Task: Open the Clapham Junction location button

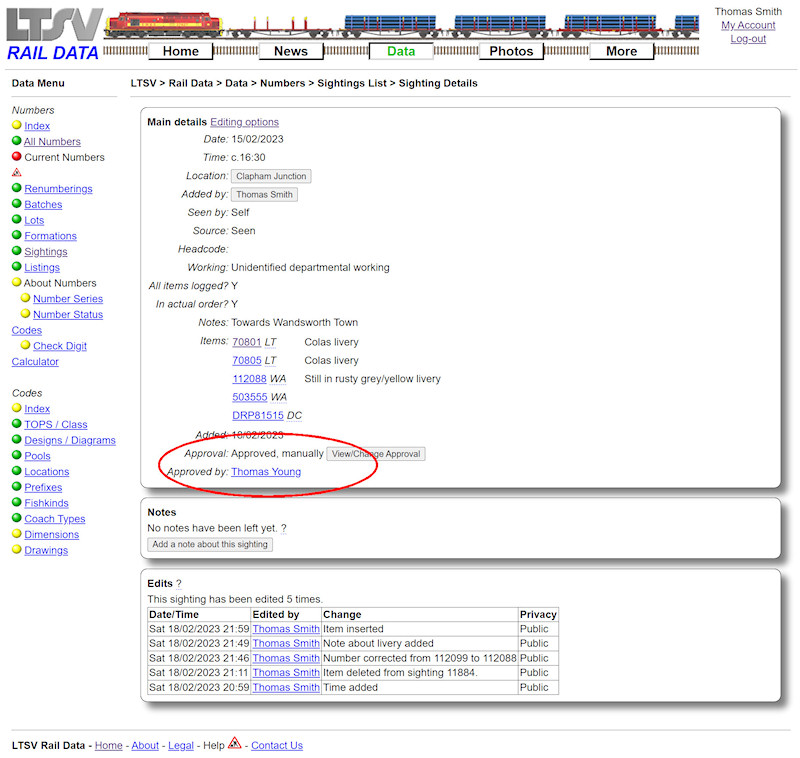Action: (272, 176)
